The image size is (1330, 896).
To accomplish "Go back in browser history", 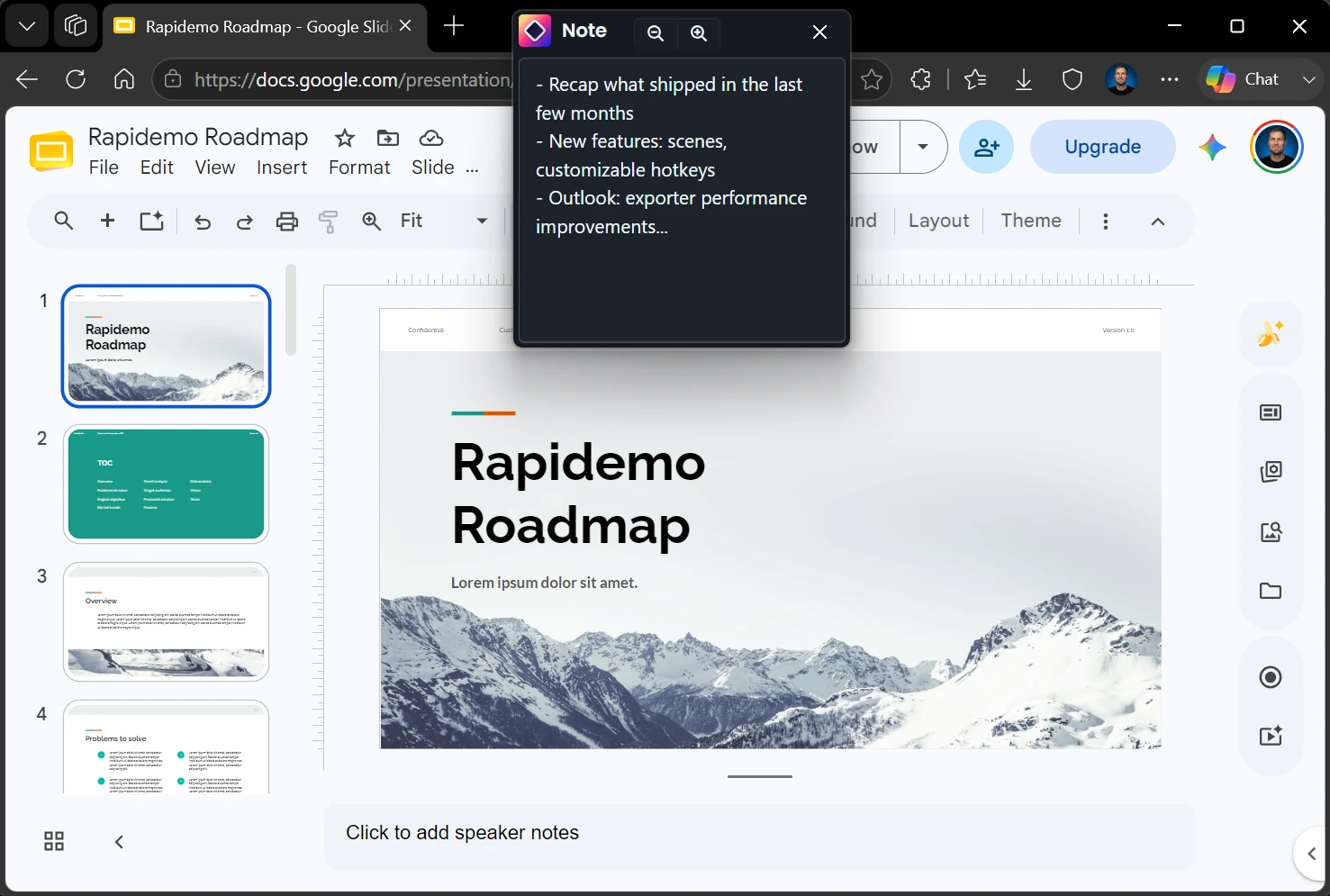I will (27, 79).
